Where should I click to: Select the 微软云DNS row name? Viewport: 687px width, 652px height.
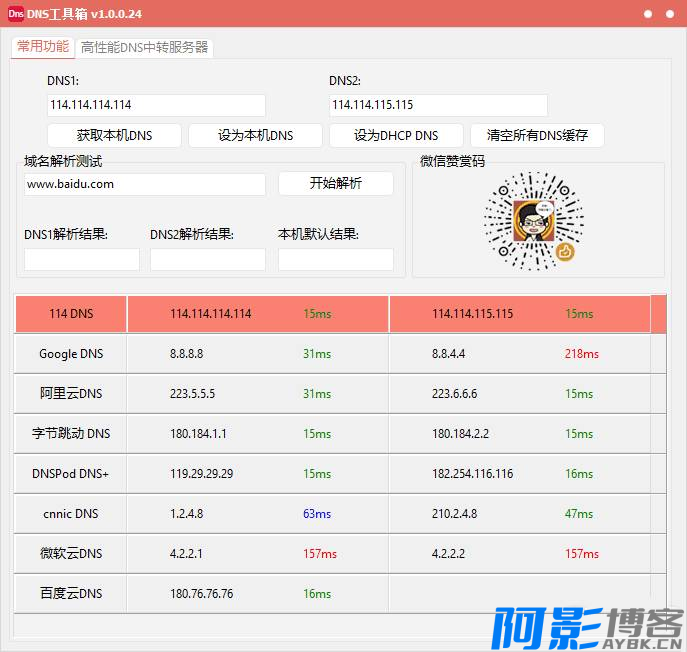click(x=71, y=553)
